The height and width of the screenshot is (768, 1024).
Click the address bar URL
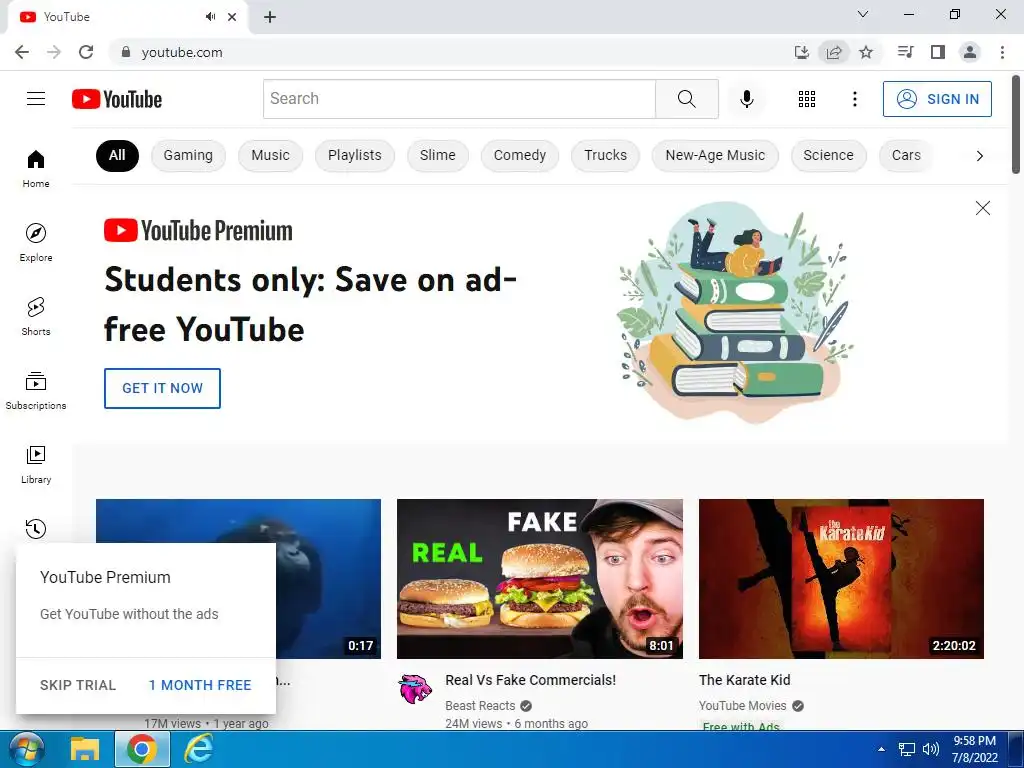click(x=182, y=52)
